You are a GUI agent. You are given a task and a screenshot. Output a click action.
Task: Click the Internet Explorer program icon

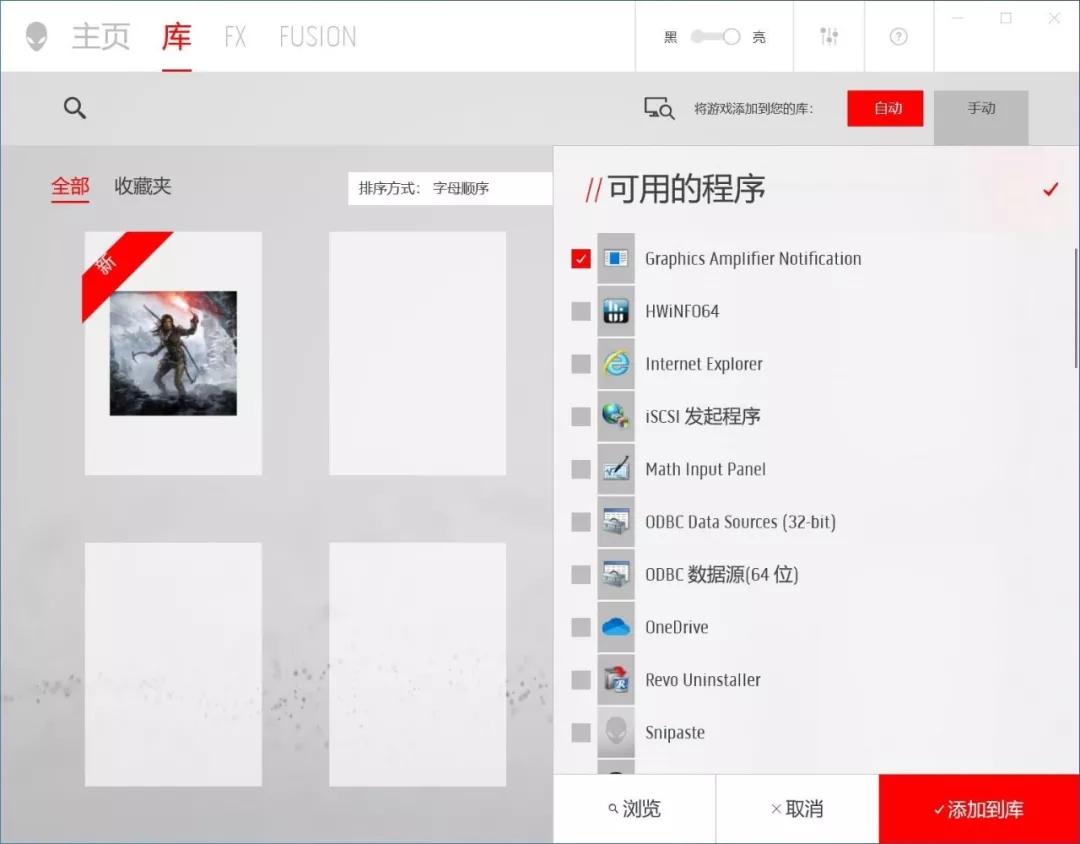point(616,364)
